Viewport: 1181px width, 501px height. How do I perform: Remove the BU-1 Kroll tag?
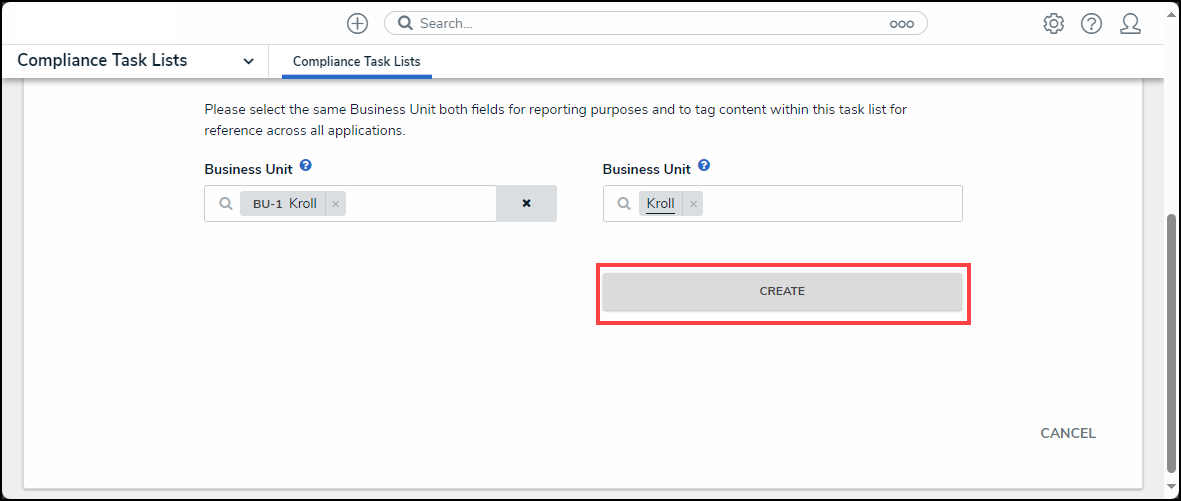point(336,203)
